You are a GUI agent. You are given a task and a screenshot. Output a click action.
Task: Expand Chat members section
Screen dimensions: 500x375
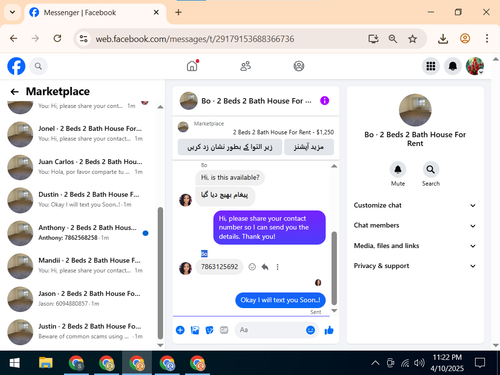click(415, 226)
